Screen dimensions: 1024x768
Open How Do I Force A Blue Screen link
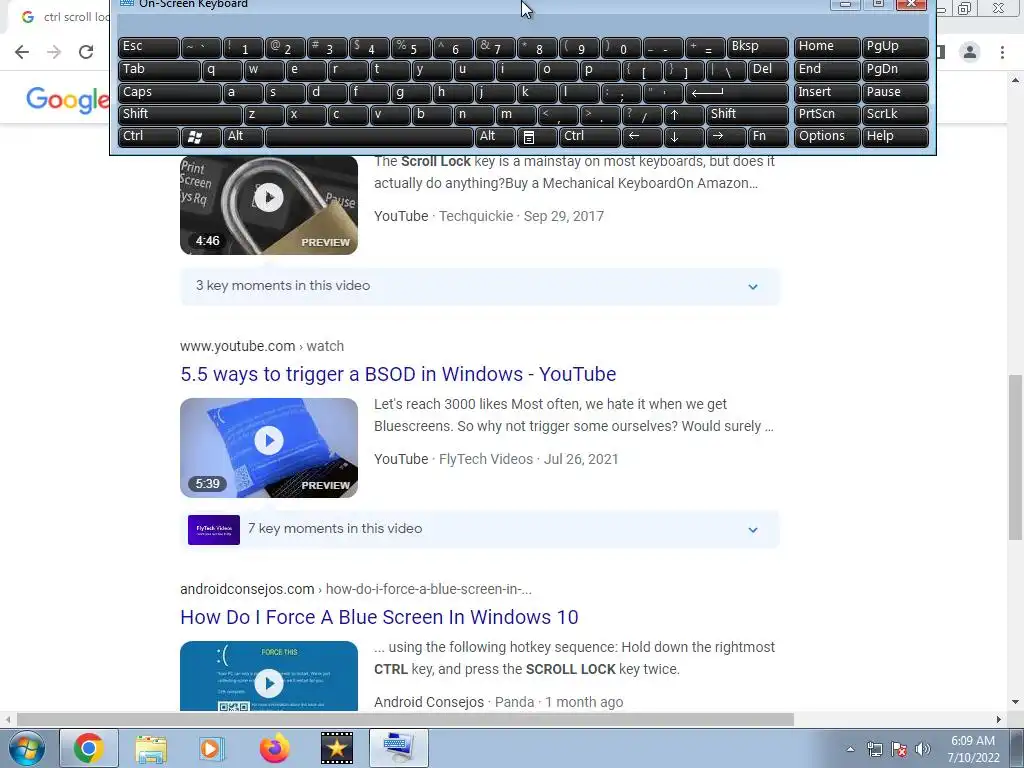(379, 617)
